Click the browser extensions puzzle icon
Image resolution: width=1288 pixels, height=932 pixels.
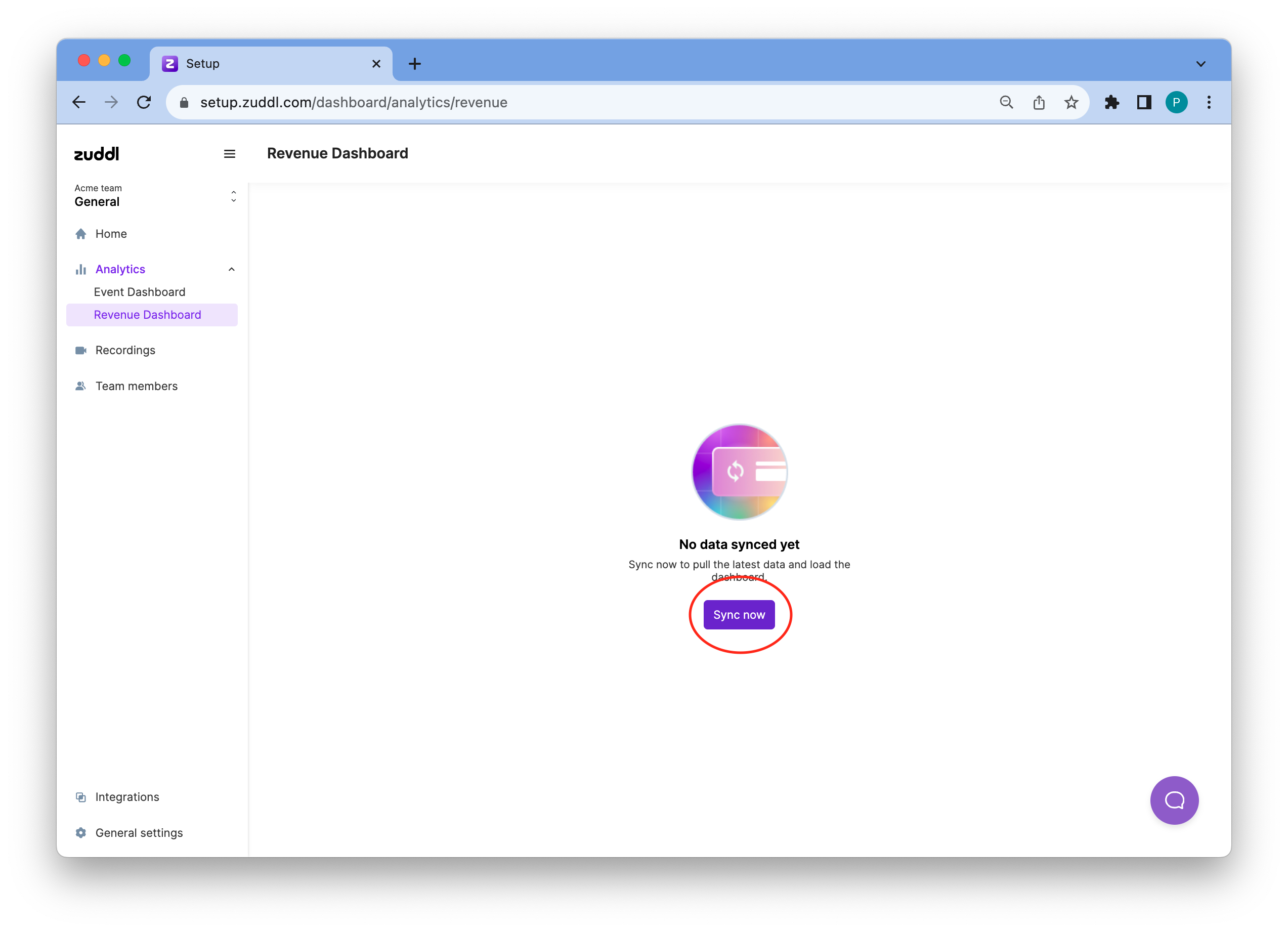click(1111, 102)
